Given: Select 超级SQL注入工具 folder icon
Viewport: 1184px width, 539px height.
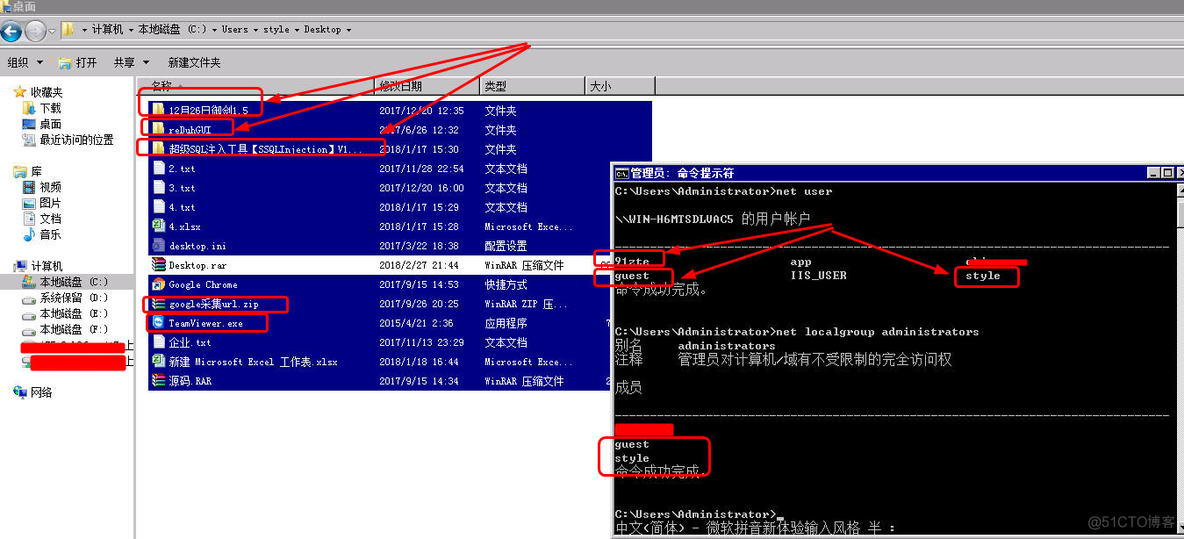Looking at the screenshot, I should coord(159,149).
